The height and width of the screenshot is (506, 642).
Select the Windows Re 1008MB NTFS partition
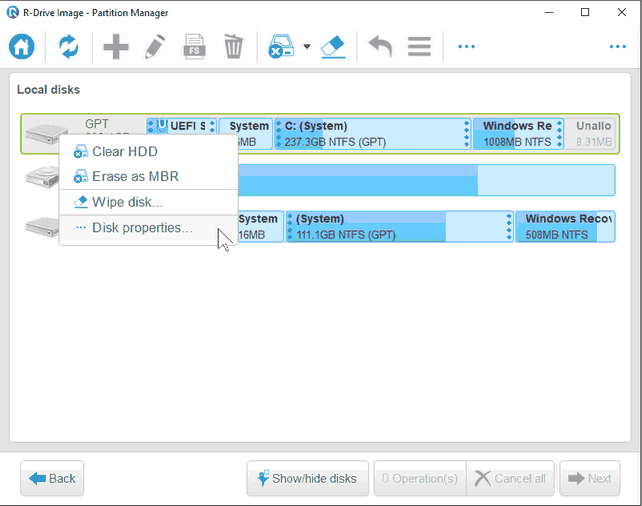pyautogui.click(x=518, y=134)
